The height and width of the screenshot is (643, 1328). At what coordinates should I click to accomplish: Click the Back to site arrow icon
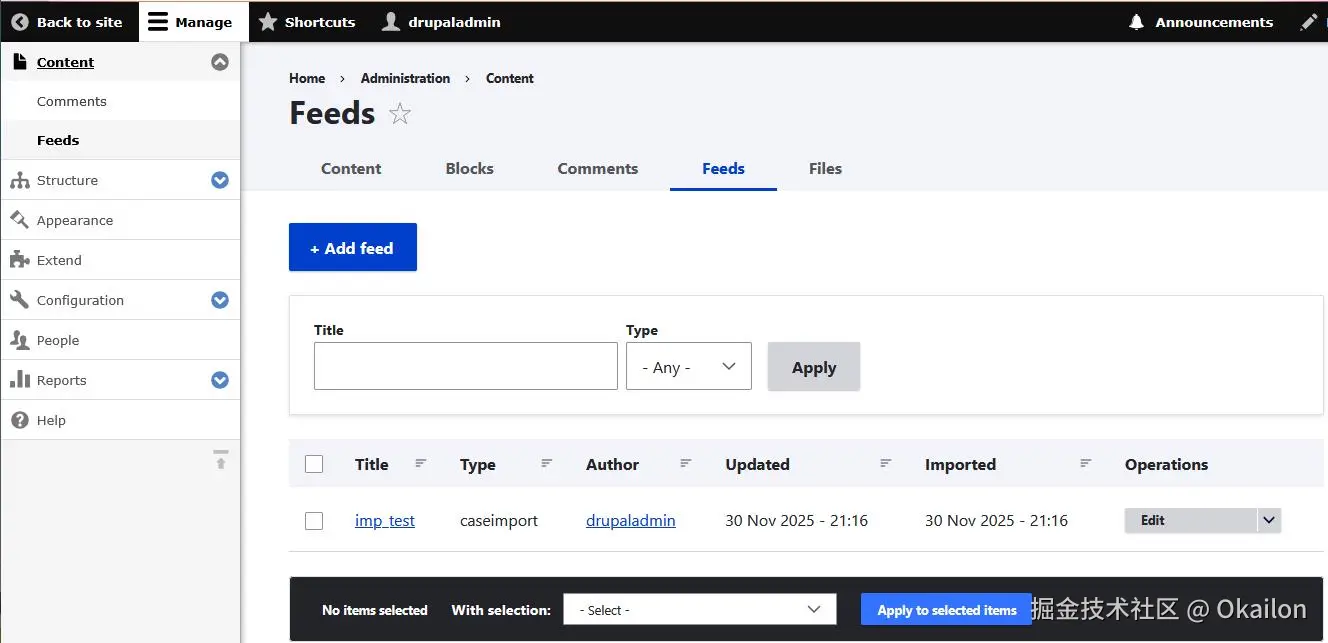click(20, 22)
